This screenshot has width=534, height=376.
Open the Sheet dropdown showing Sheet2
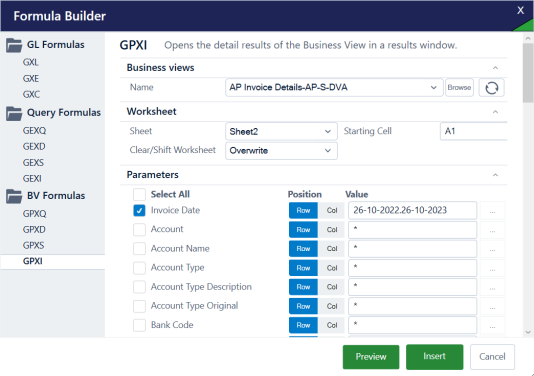click(x=281, y=131)
